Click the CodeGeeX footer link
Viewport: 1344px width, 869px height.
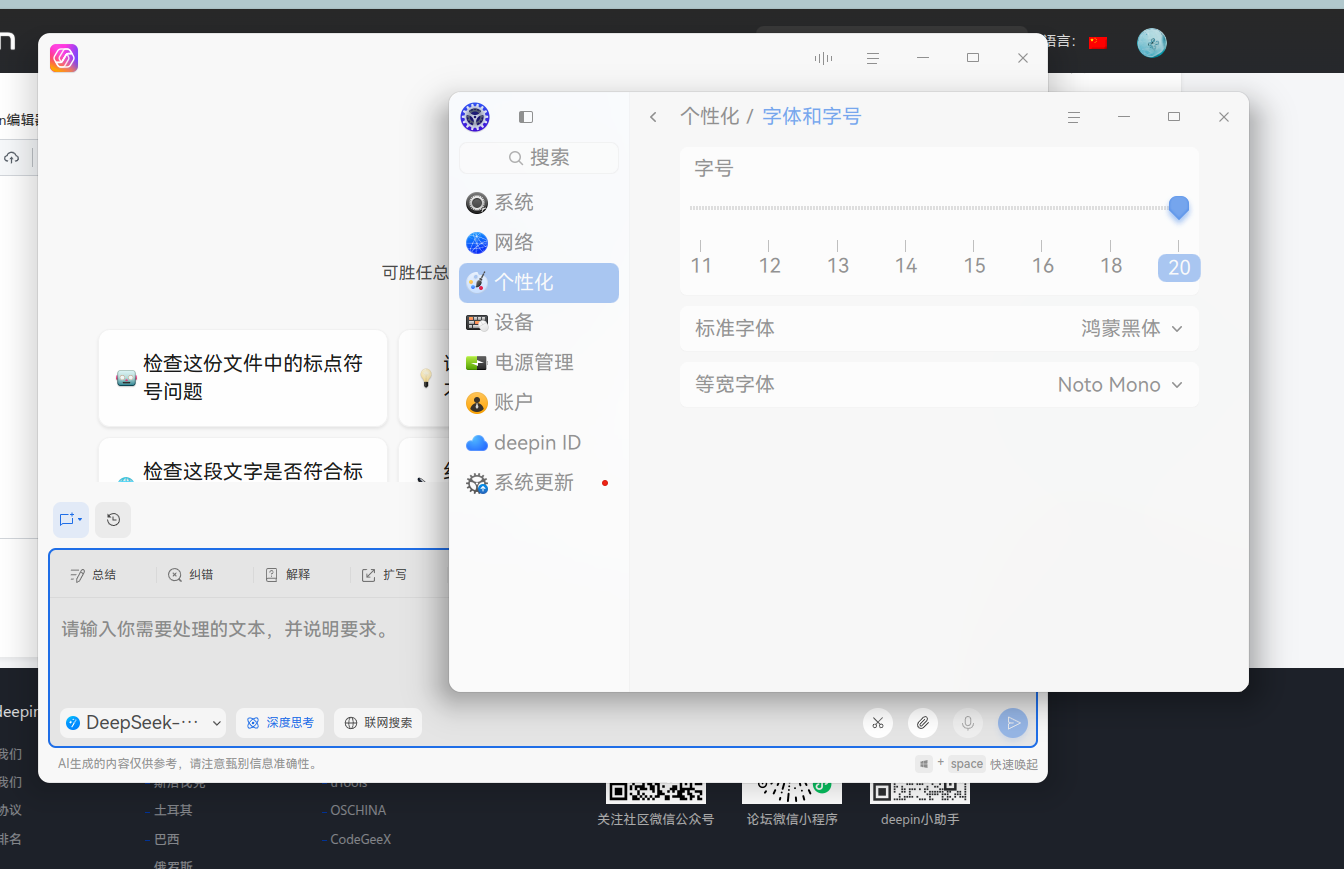point(361,840)
